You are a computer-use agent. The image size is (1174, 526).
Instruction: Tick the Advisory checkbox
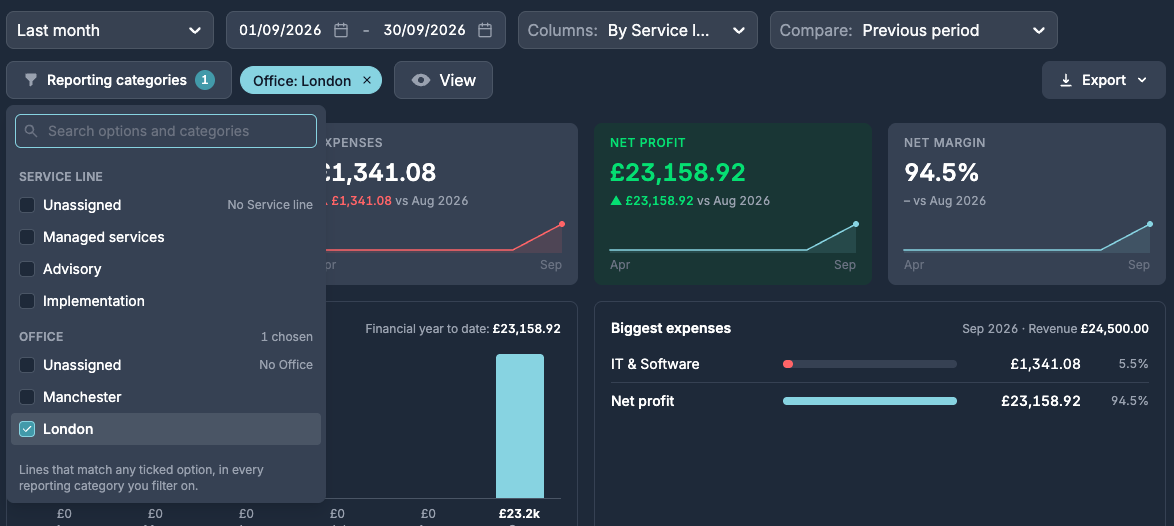coord(27,269)
